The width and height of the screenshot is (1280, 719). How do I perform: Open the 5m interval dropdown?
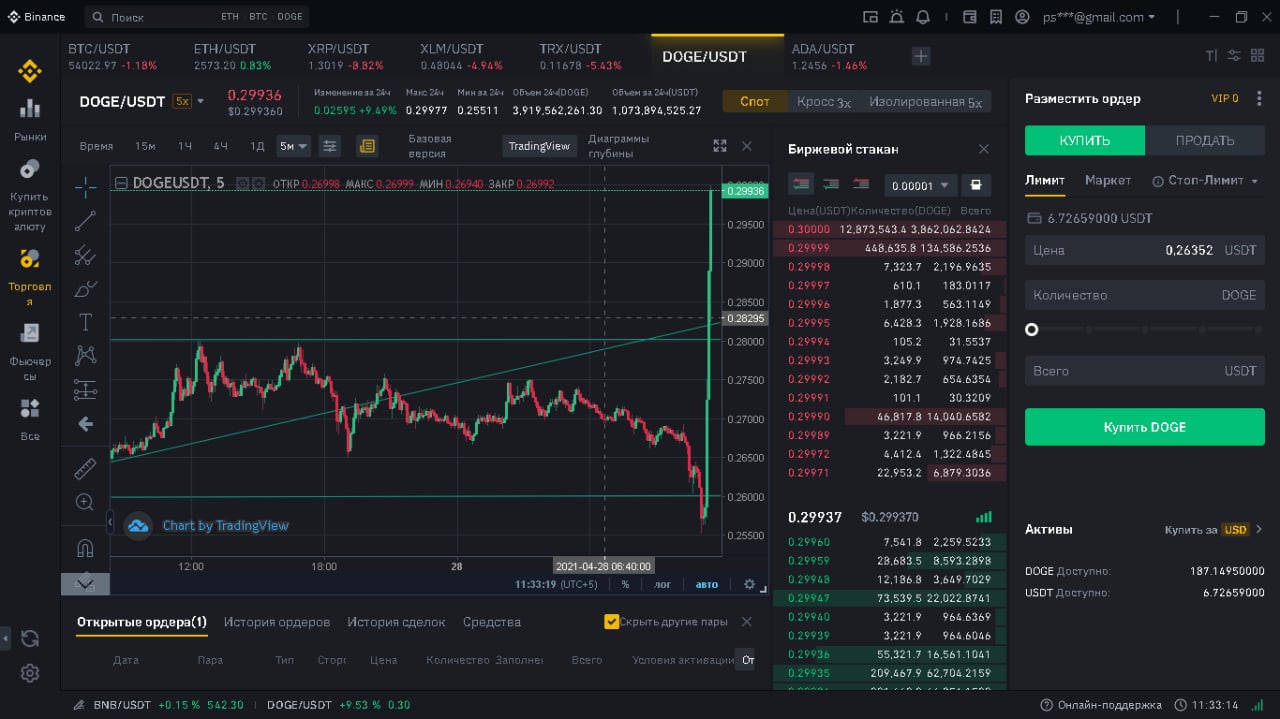[x=293, y=146]
